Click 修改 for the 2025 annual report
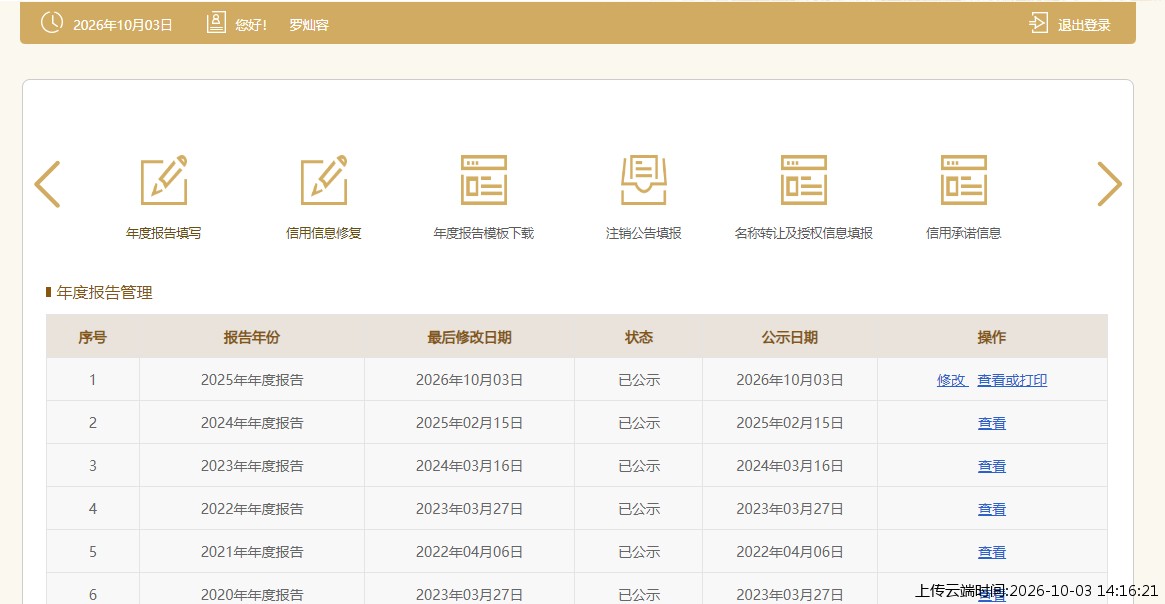Viewport: 1165px width, 604px height. [x=952, y=380]
